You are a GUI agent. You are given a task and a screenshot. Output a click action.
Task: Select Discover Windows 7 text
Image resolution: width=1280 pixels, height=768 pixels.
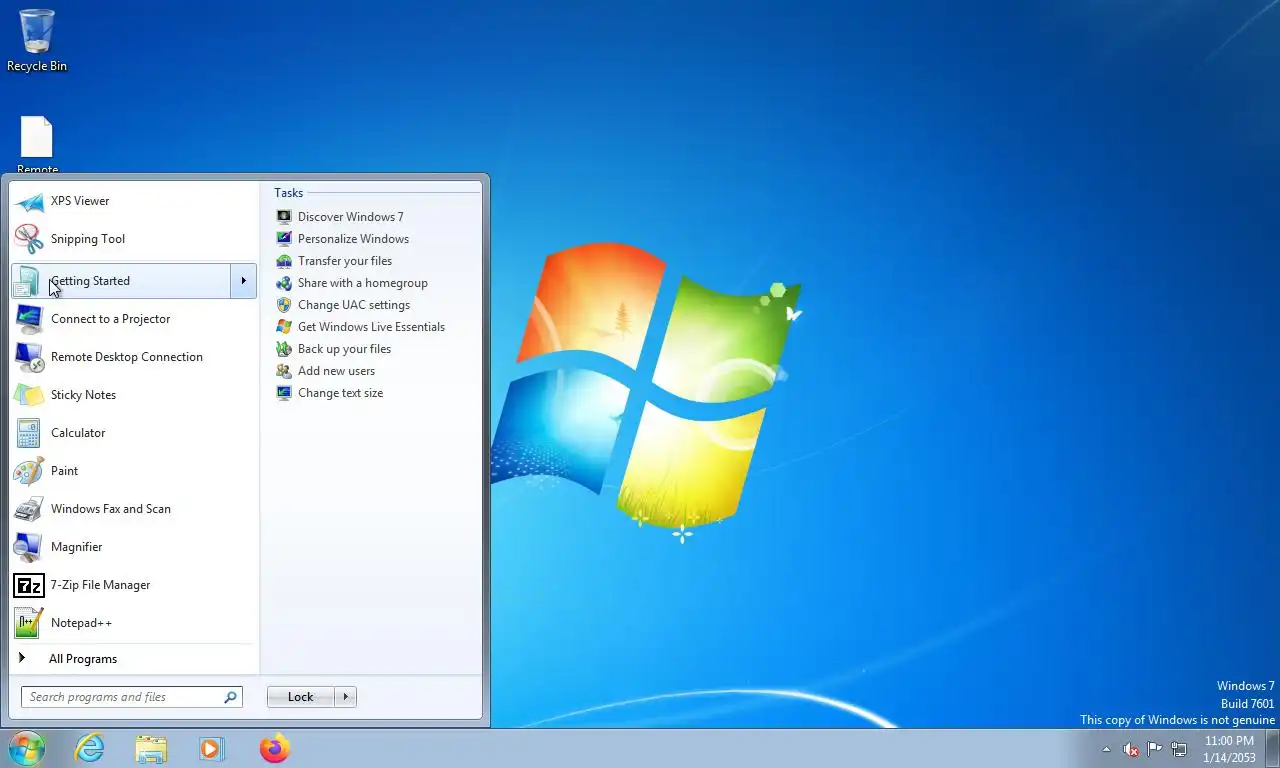click(351, 217)
